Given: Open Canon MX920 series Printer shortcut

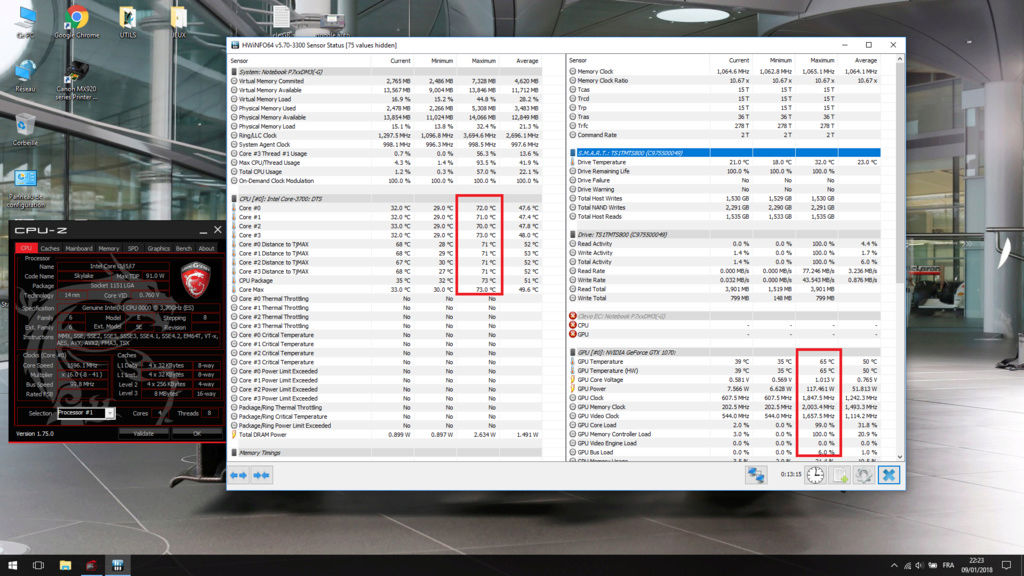Looking at the screenshot, I should coord(76,80).
